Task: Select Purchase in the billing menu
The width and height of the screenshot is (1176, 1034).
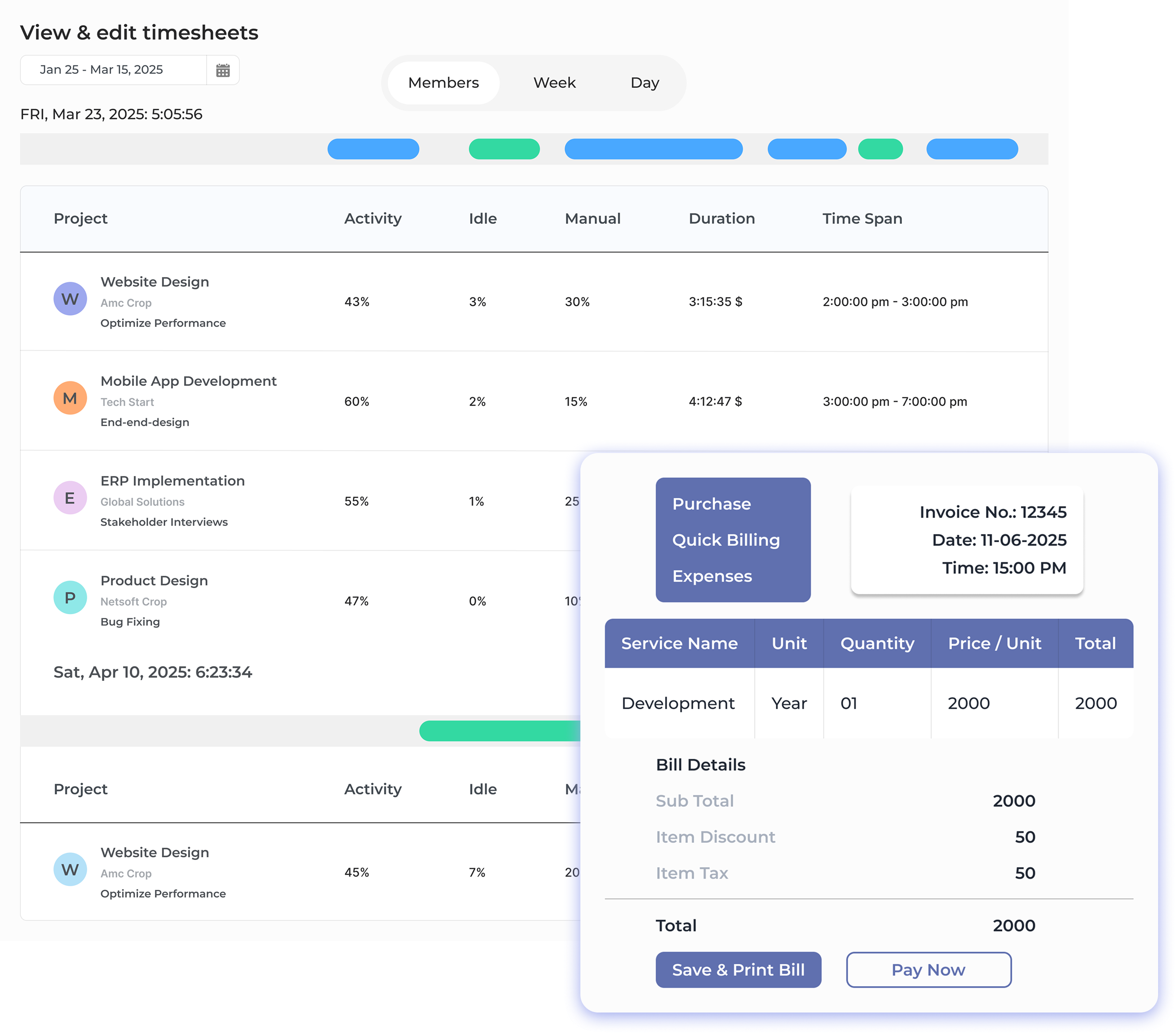Action: coord(712,504)
